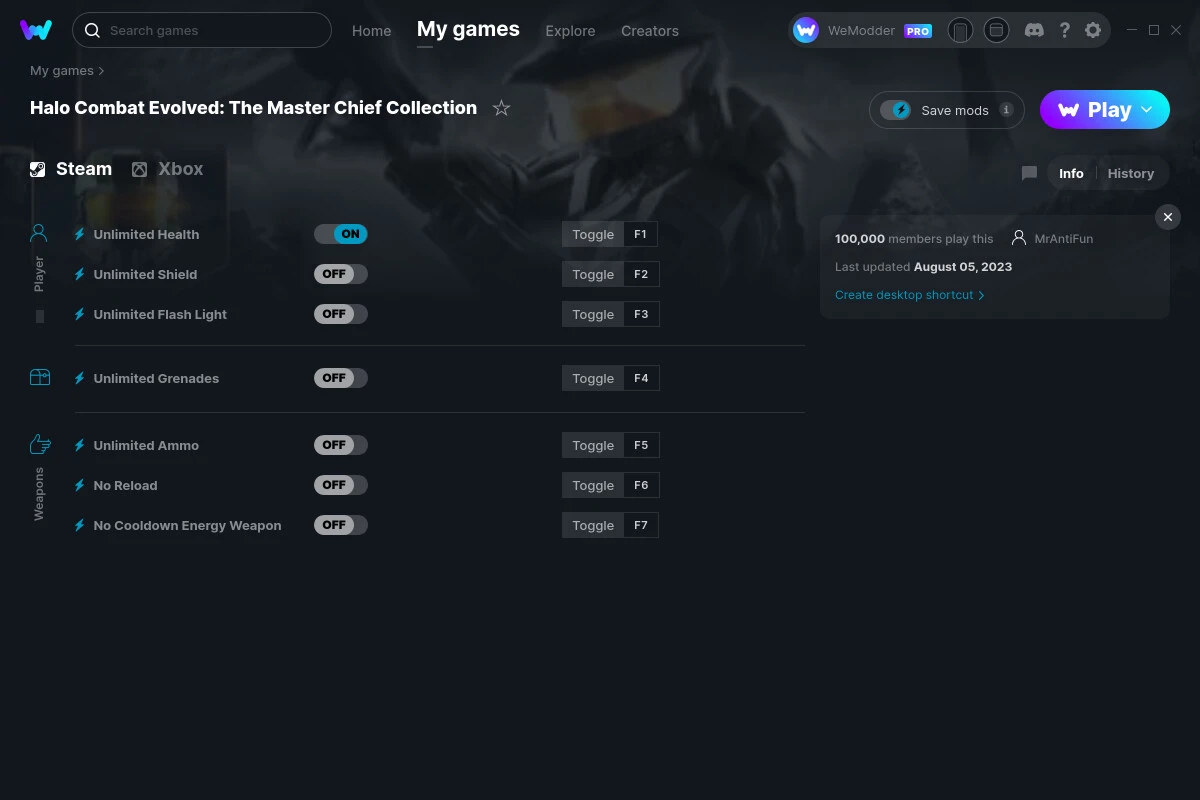Viewport: 1200px width, 800px height.
Task: Click the lightning icon beside Unlimited Ammo
Action: 80,445
